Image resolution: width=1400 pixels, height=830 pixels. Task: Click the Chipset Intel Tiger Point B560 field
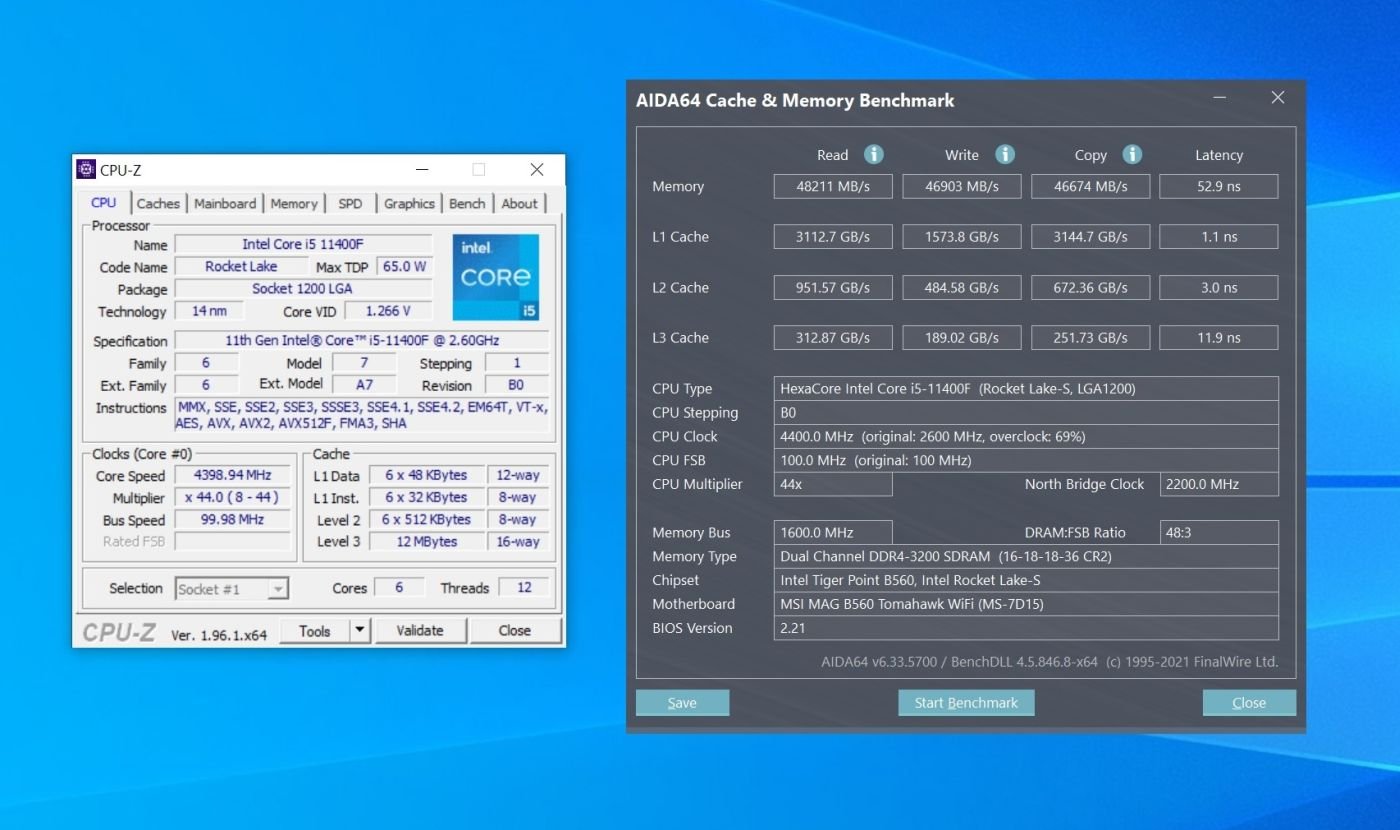1026,580
